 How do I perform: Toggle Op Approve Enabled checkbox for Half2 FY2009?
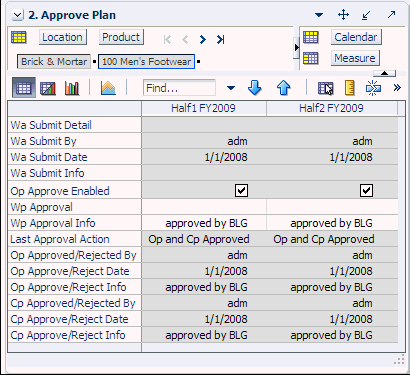[x=366, y=191]
